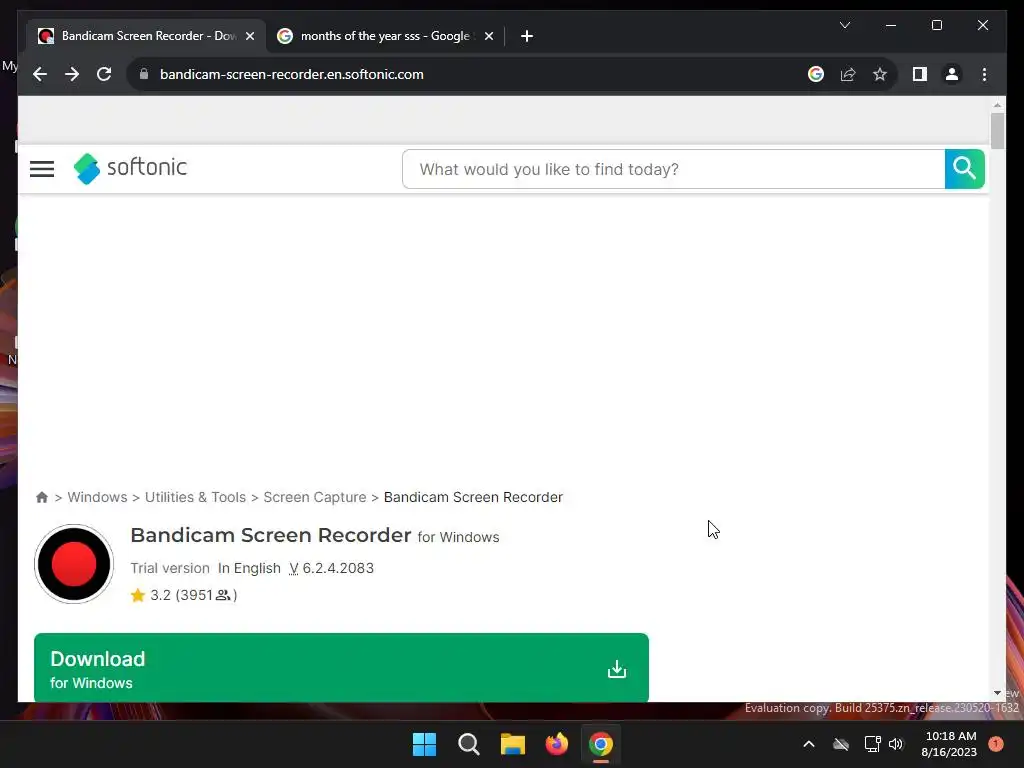The height and width of the screenshot is (768, 1024).
Task: Open the Screen Capture breadcrumb
Action: point(315,497)
